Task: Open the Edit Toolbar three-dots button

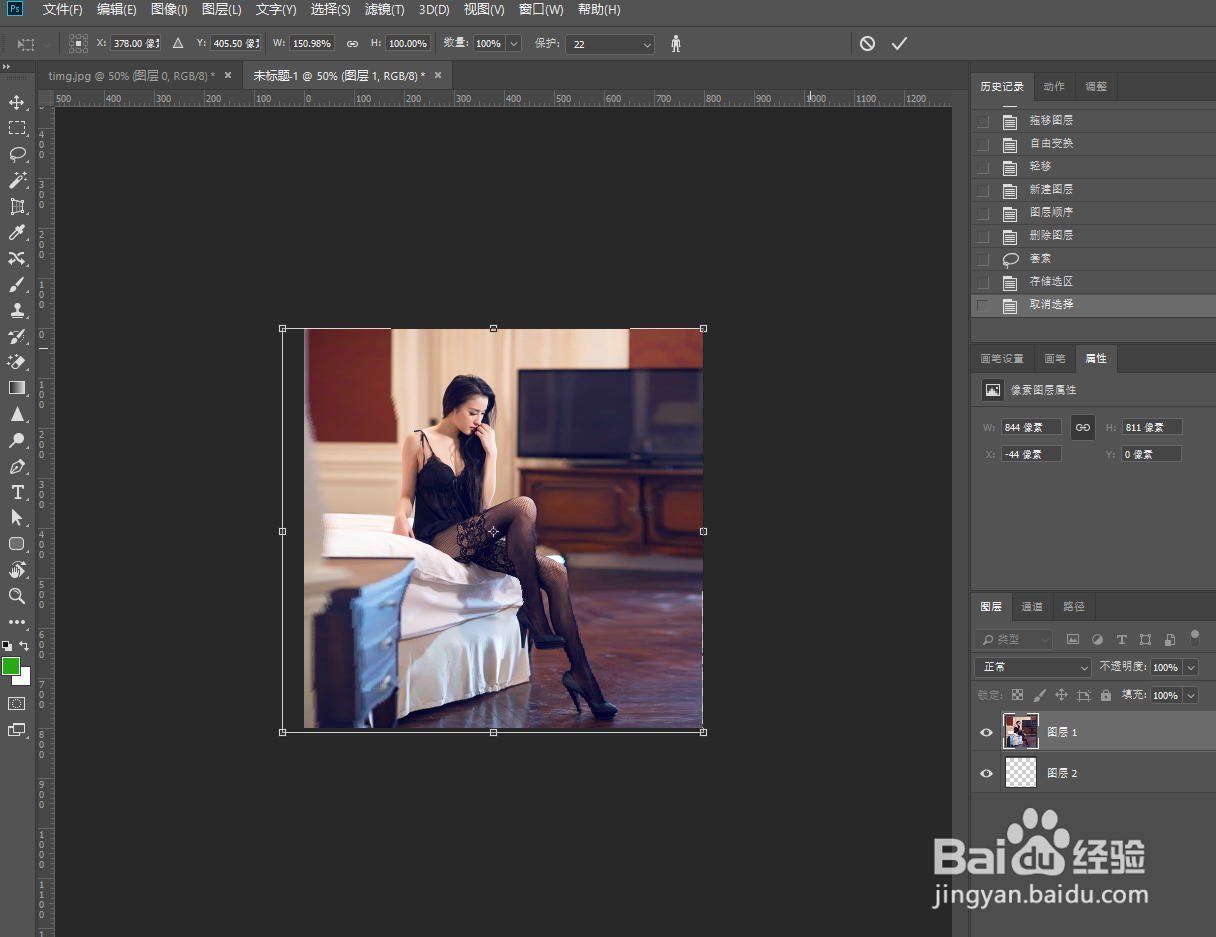Action: [x=17, y=622]
